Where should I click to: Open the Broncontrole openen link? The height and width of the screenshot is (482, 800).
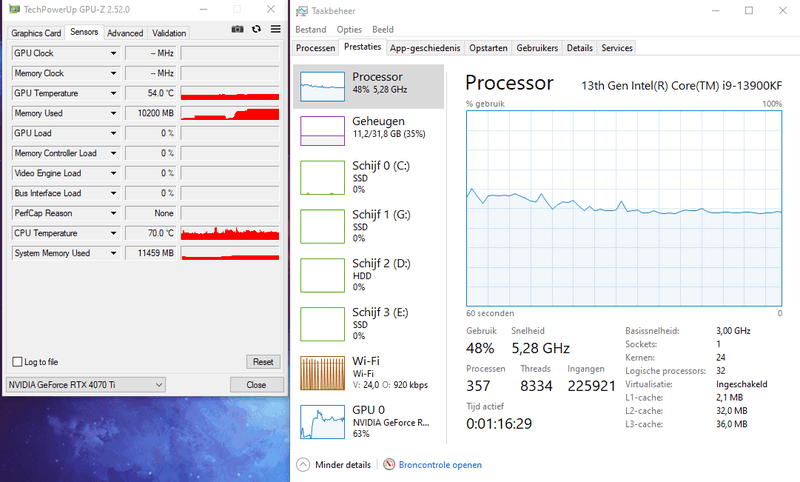pos(440,465)
